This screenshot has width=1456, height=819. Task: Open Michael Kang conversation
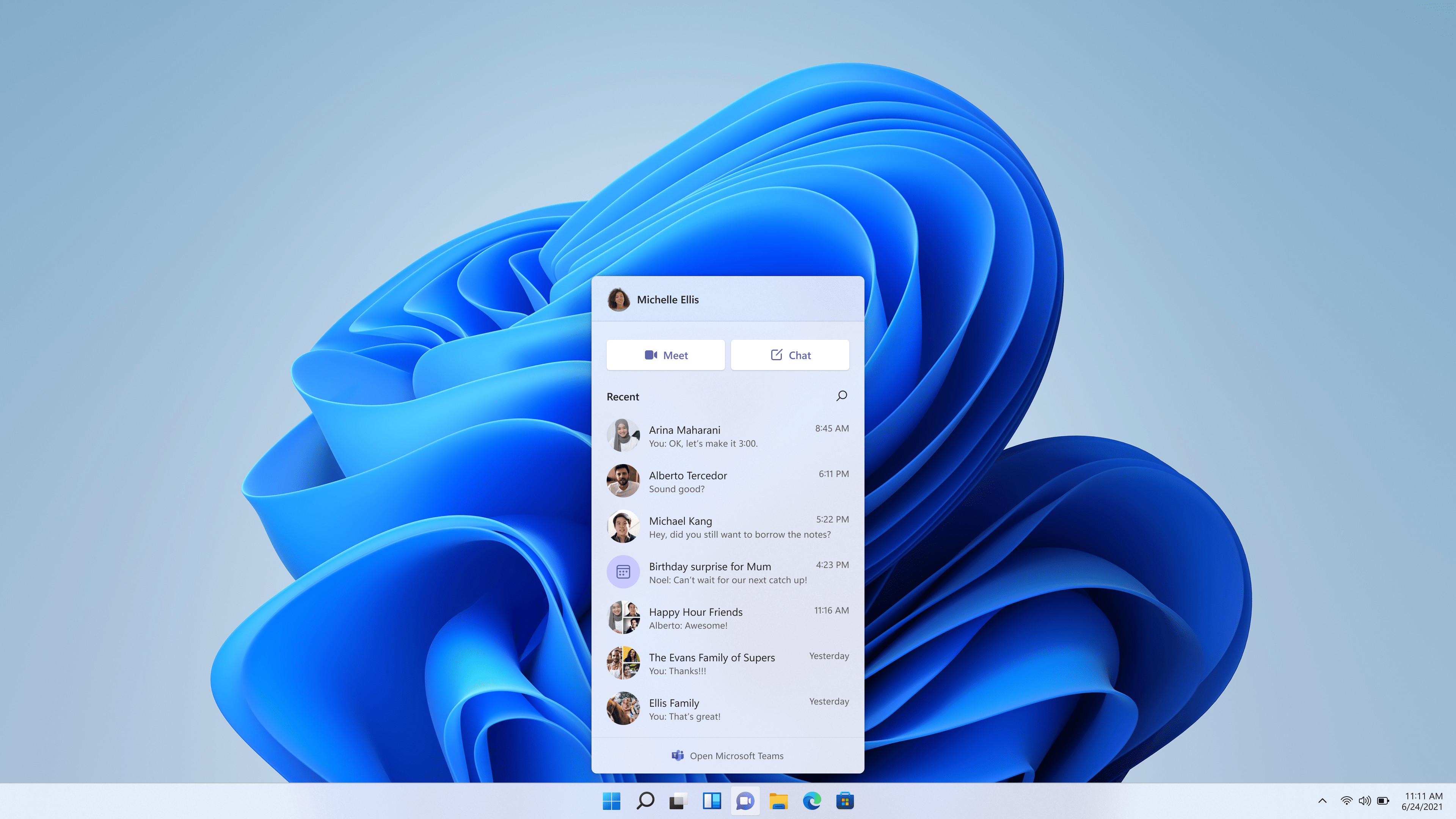[728, 526]
